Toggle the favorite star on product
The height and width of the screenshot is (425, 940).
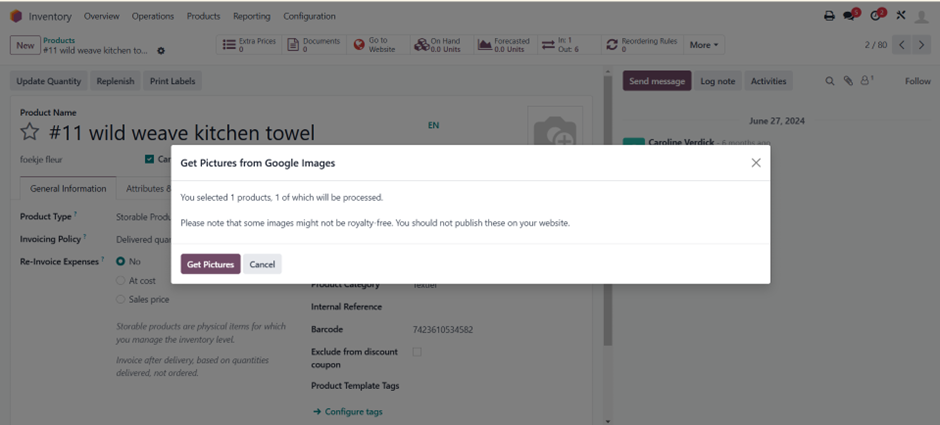(30, 132)
